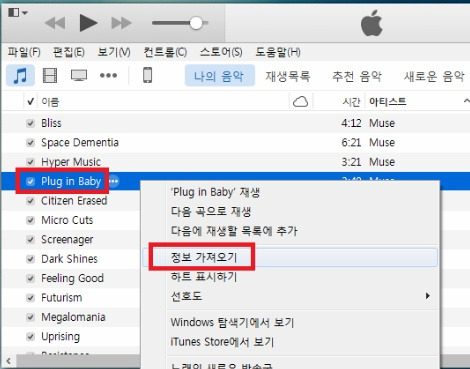The width and height of the screenshot is (470, 369).
Task: Select the 나의 음악 tab
Action: [220, 76]
